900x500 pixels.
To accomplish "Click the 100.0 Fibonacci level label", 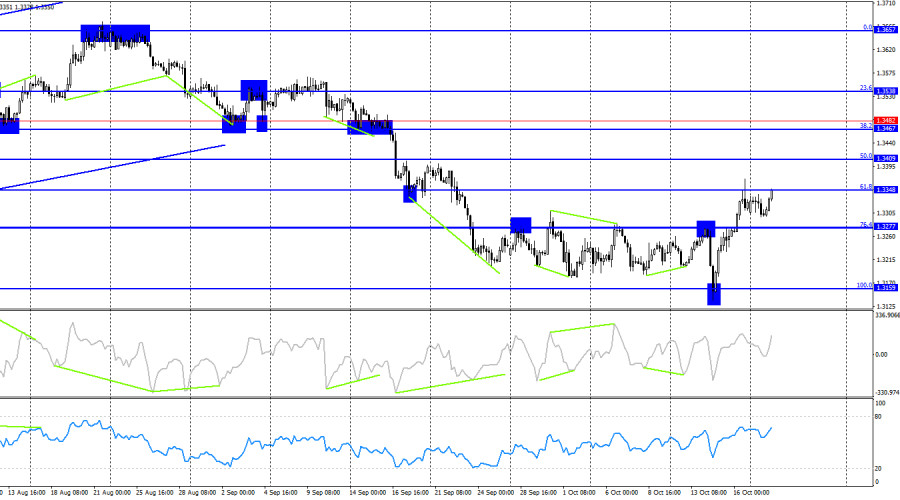I will [x=864, y=285].
